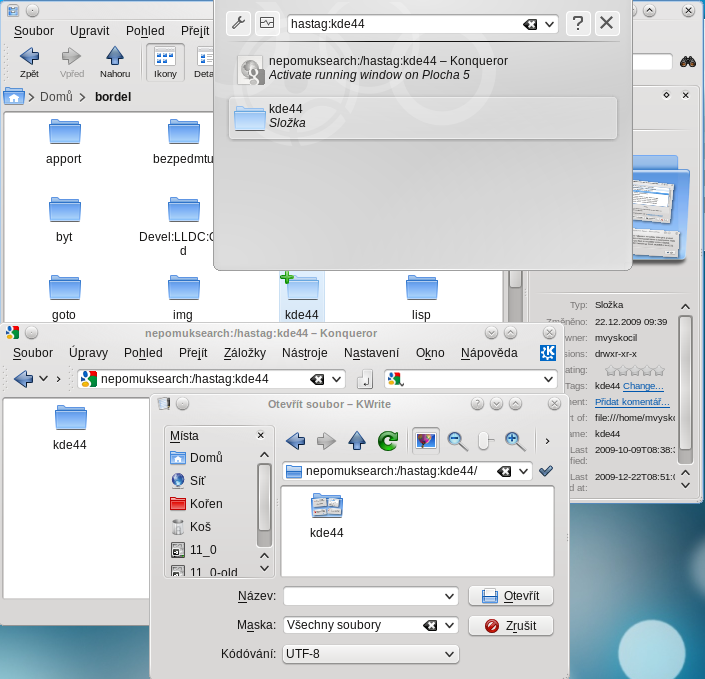This screenshot has width=705, height=679.
Task: Go back in KWrite file dialog
Action: pos(295,441)
